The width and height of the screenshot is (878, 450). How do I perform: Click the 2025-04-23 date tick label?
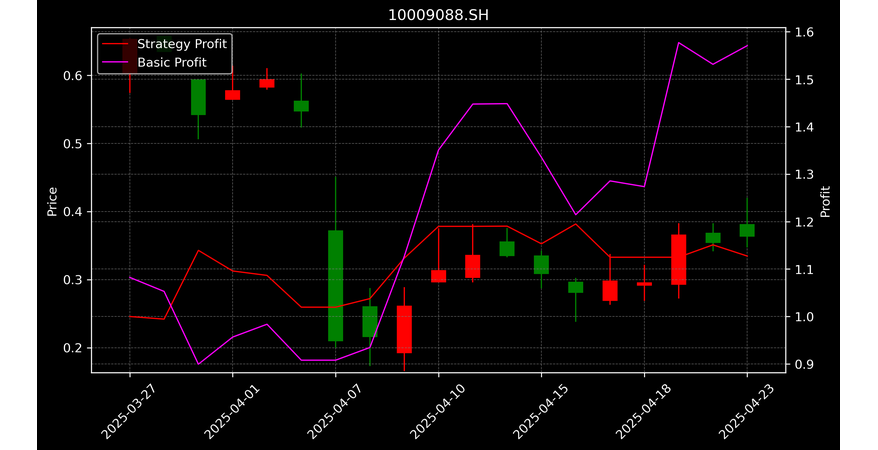[744, 412]
